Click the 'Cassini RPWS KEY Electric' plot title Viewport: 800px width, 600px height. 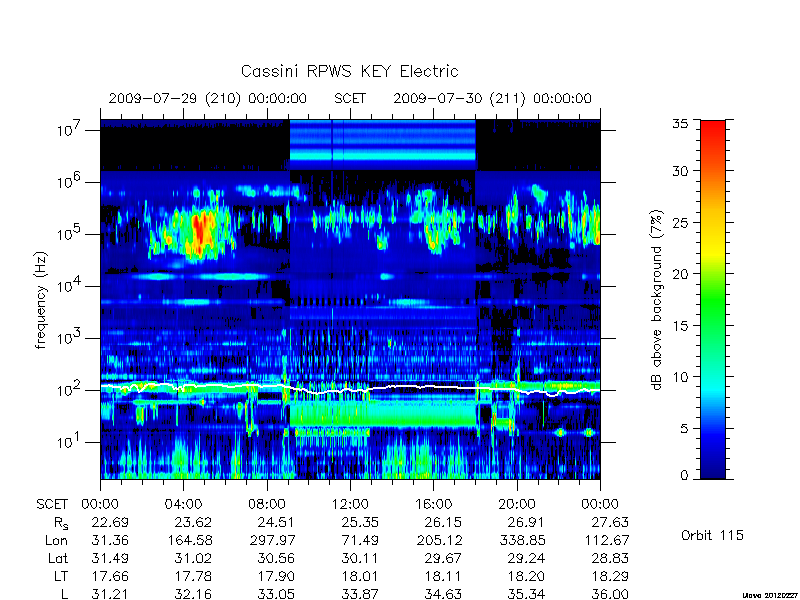click(349, 71)
